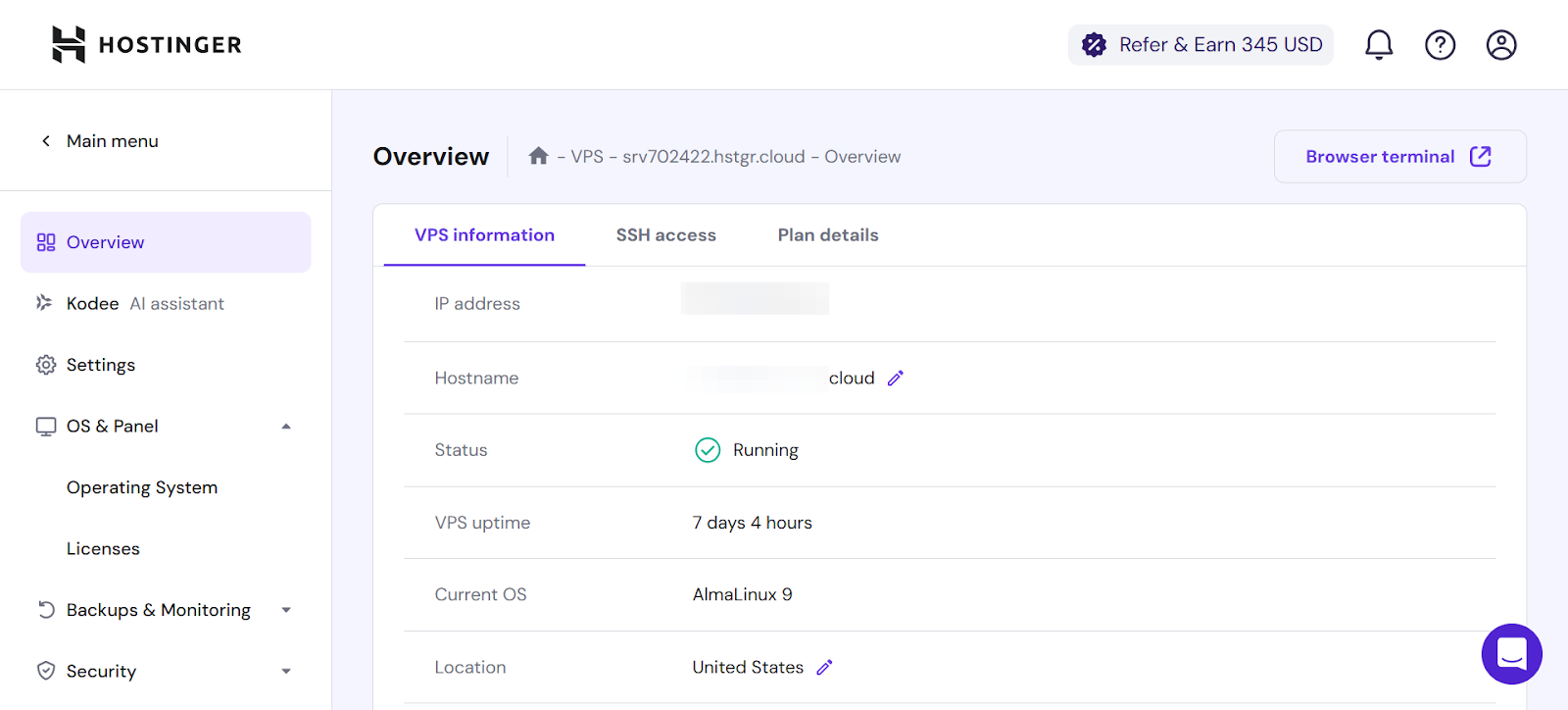Image resolution: width=1568 pixels, height=710 pixels.
Task: Collapse the OS & Panel section arrow
Action: coord(286,427)
